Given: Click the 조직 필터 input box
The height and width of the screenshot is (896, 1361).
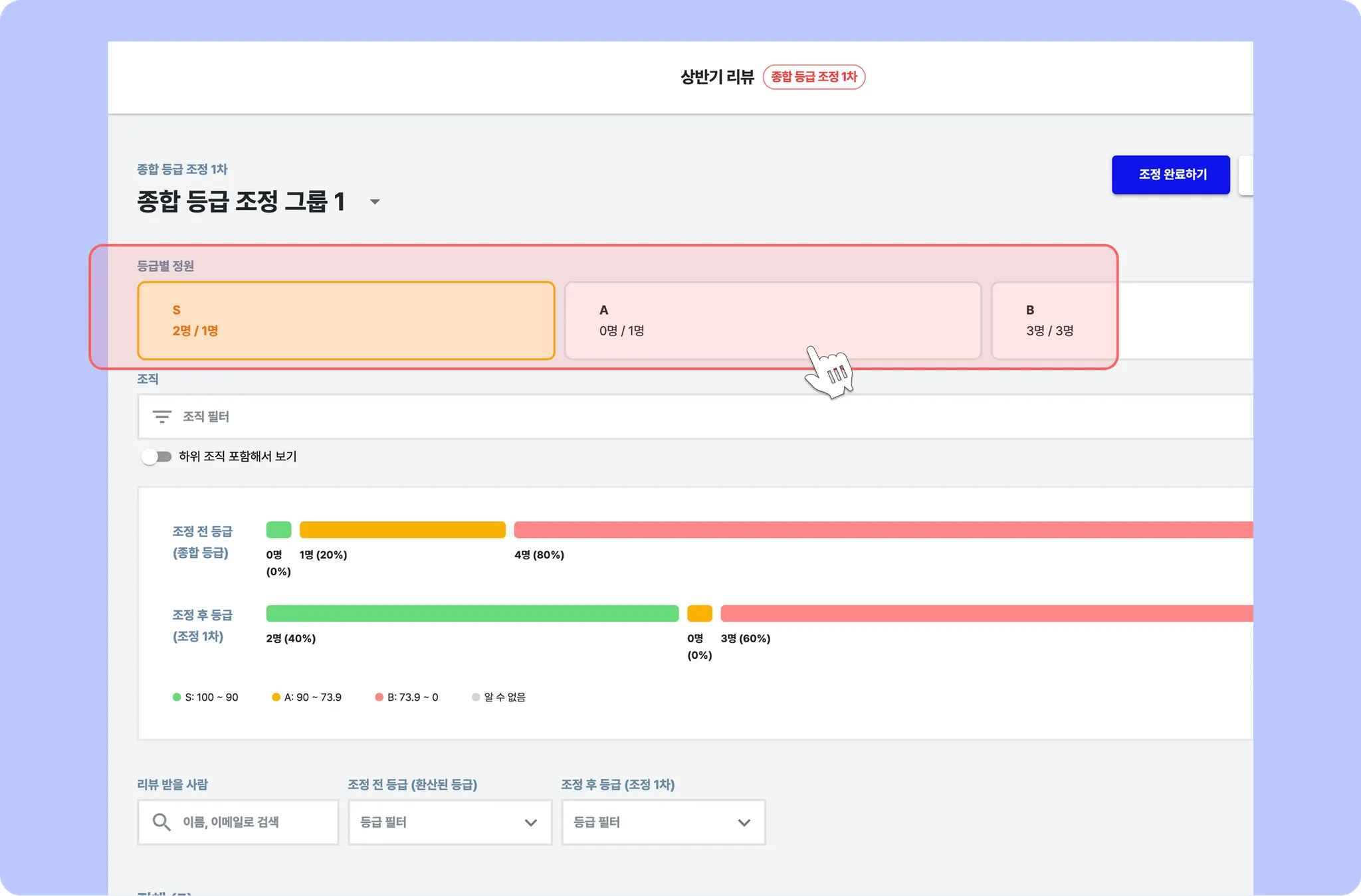Looking at the screenshot, I should (665, 416).
